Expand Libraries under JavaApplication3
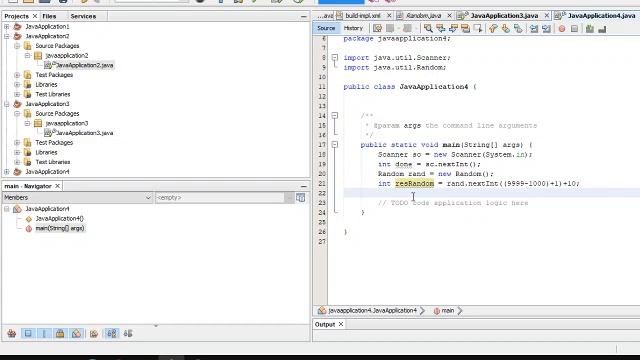Screen dimensions: 640x360 click(x=17, y=152)
